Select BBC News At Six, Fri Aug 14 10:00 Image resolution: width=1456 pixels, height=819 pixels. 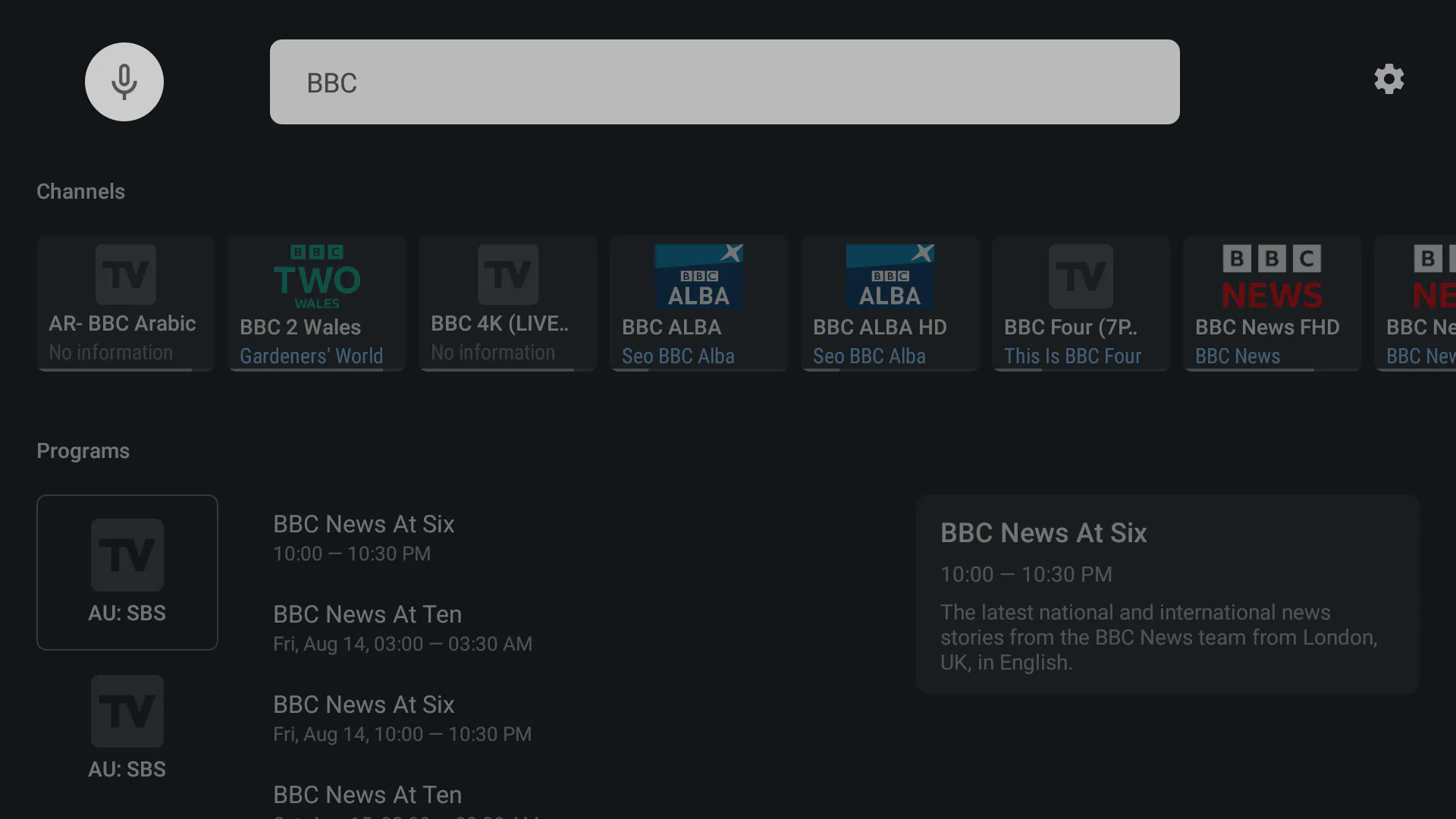point(403,718)
